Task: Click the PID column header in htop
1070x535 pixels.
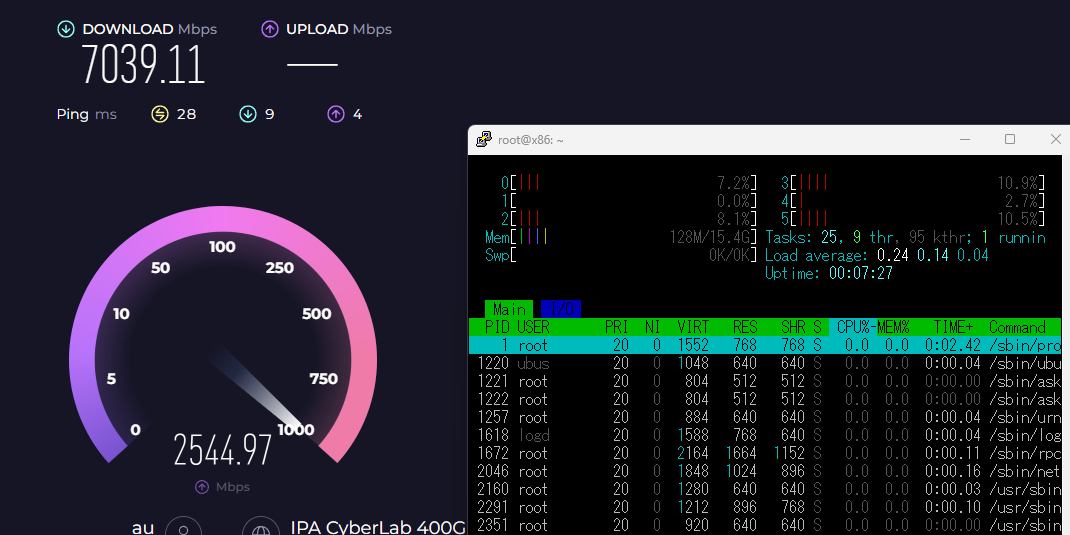Action: 496,327
